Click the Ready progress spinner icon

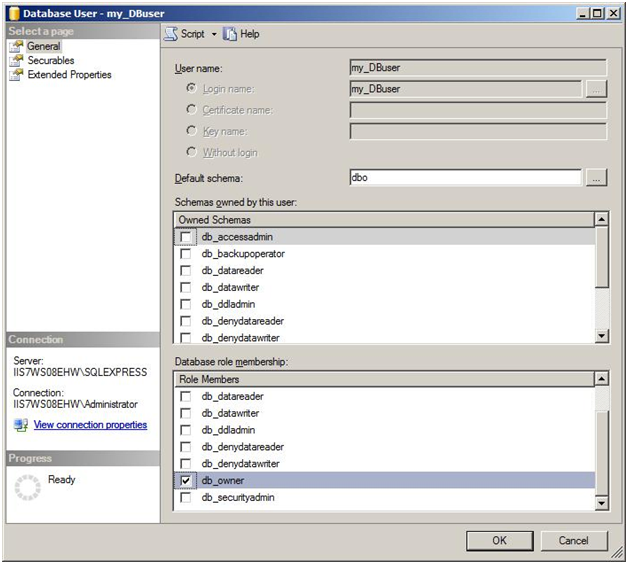coord(28,487)
